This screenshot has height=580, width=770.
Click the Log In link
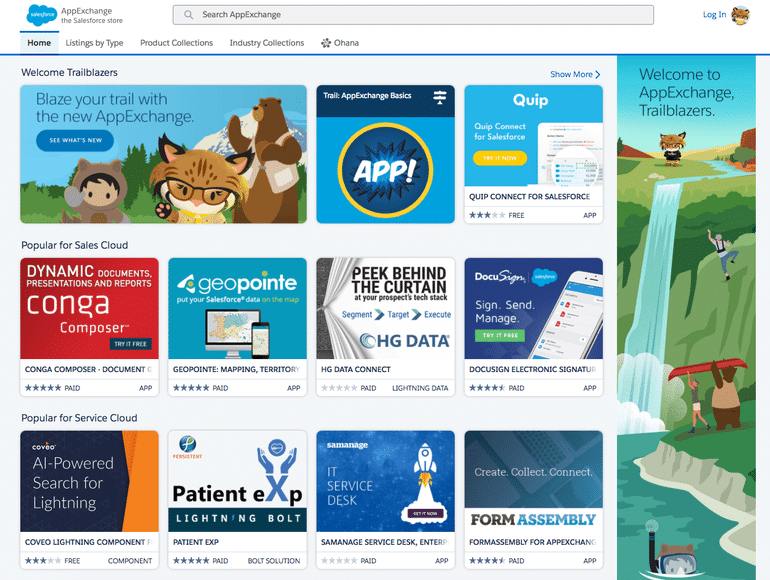pyautogui.click(x=715, y=15)
